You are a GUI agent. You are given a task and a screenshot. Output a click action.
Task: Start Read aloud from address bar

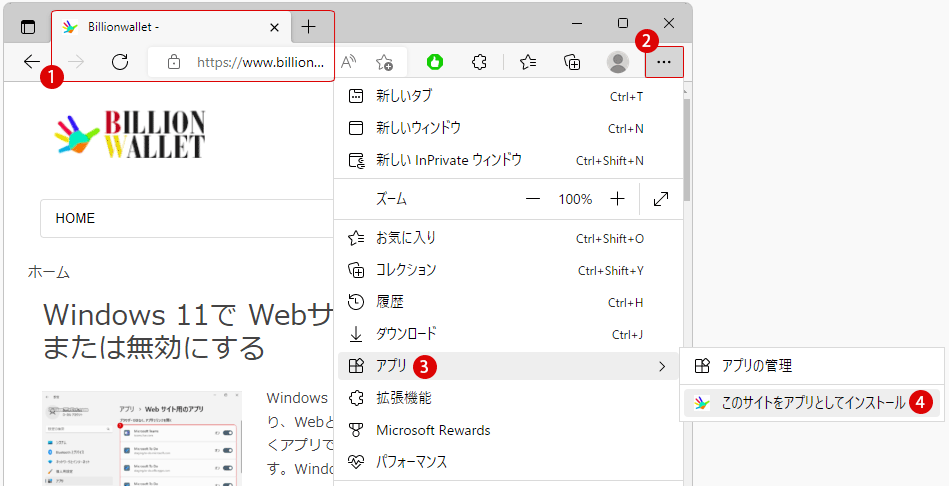point(349,61)
